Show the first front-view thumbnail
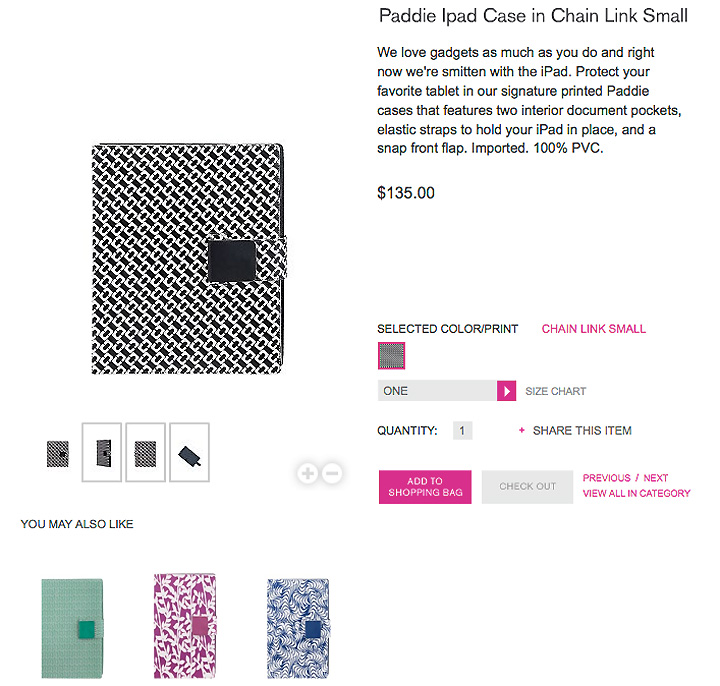720x686 pixels. [58, 453]
